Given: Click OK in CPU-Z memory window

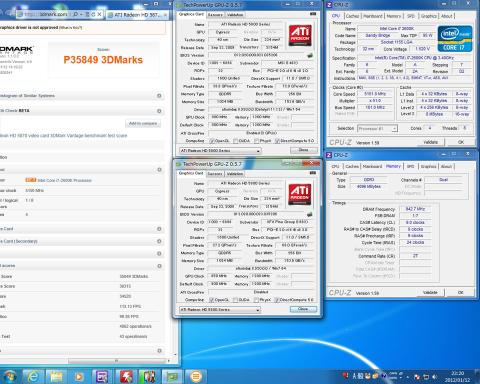Looking at the screenshot, I should pos(460,292).
